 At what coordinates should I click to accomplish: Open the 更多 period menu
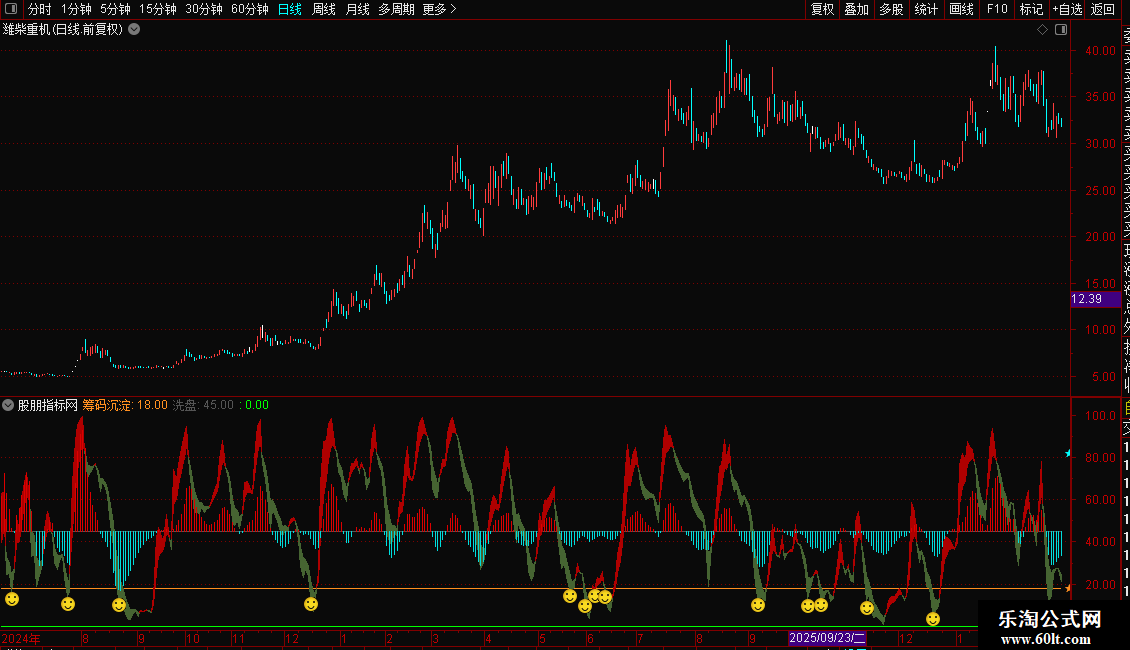click(439, 9)
